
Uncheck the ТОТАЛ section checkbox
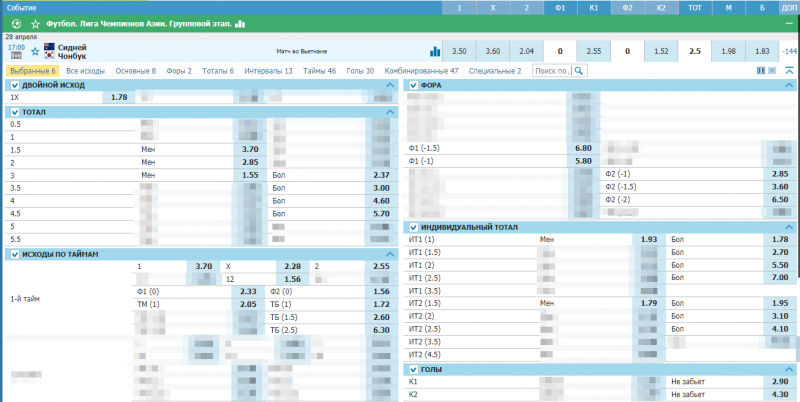click(x=14, y=112)
